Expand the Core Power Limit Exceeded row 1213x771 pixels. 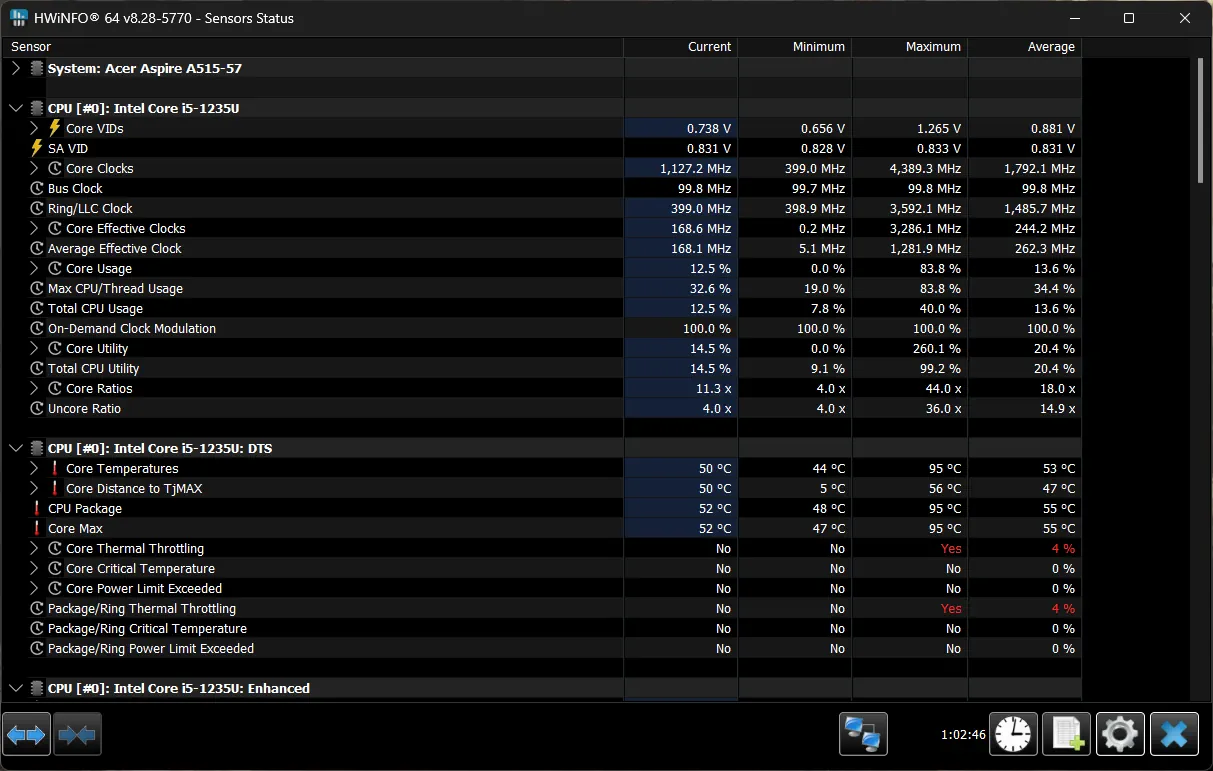pos(34,588)
